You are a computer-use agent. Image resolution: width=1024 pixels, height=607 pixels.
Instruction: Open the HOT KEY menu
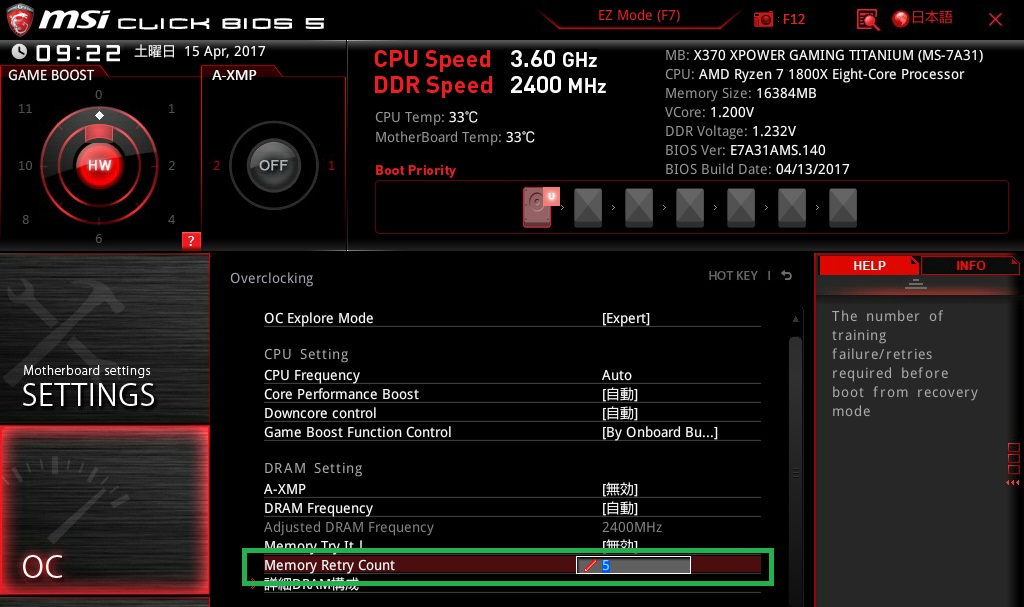click(733, 276)
